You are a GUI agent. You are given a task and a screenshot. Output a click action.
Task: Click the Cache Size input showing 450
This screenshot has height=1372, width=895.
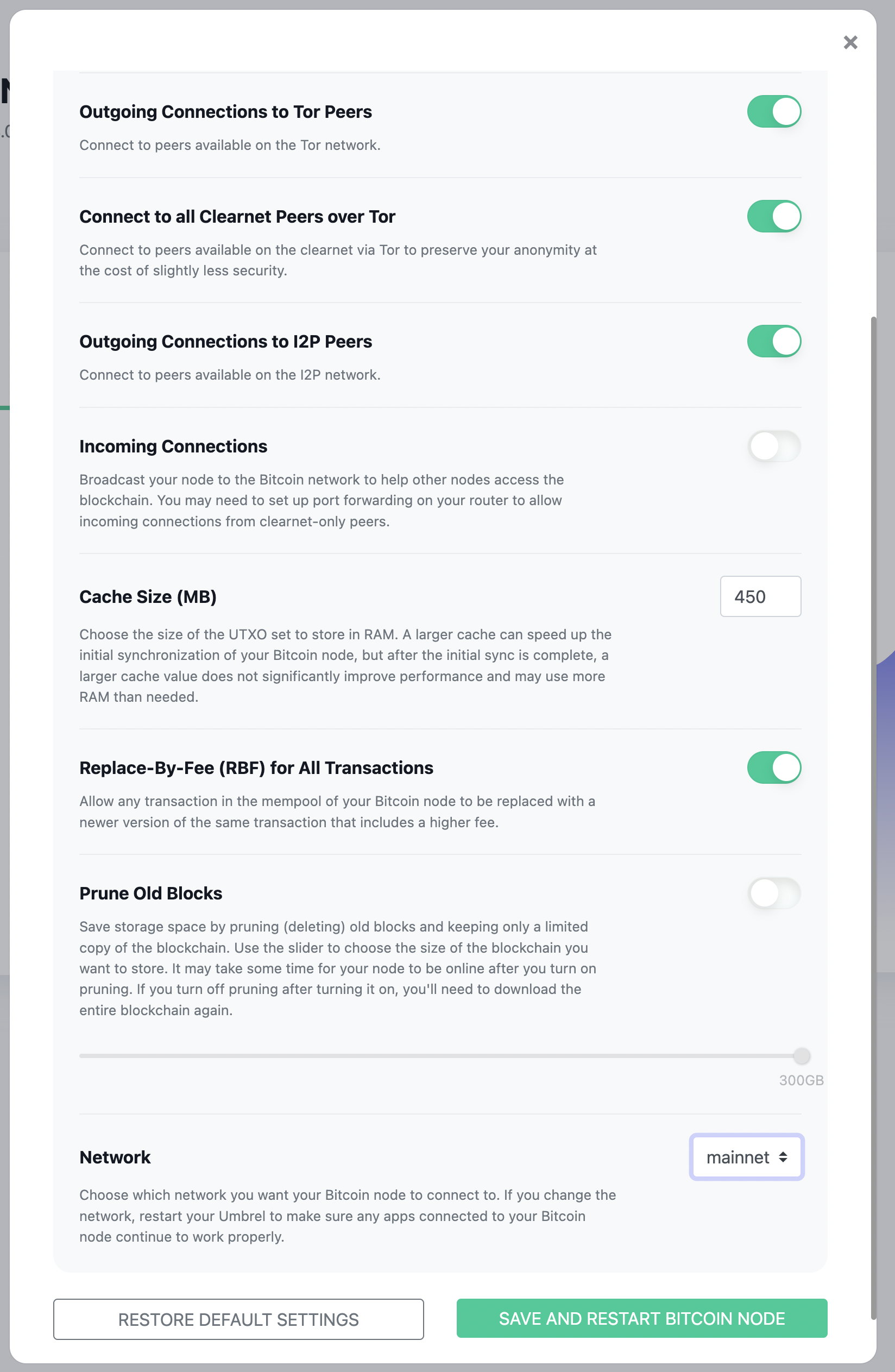tap(760, 596)
